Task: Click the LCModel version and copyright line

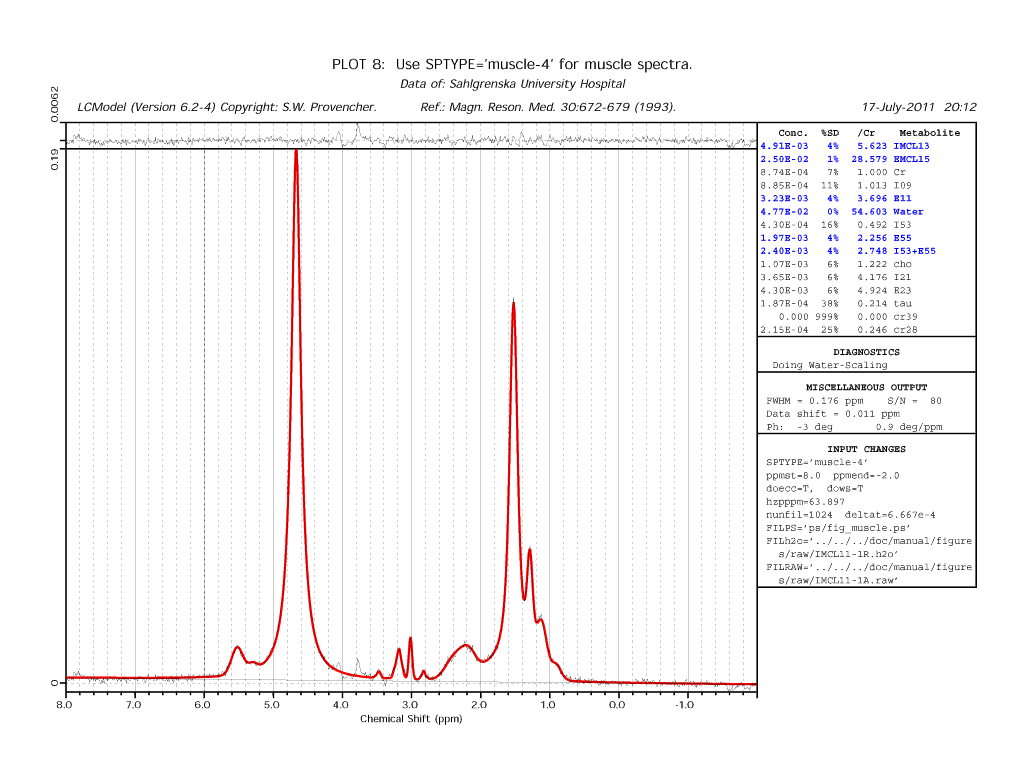Action: (227, 107)
